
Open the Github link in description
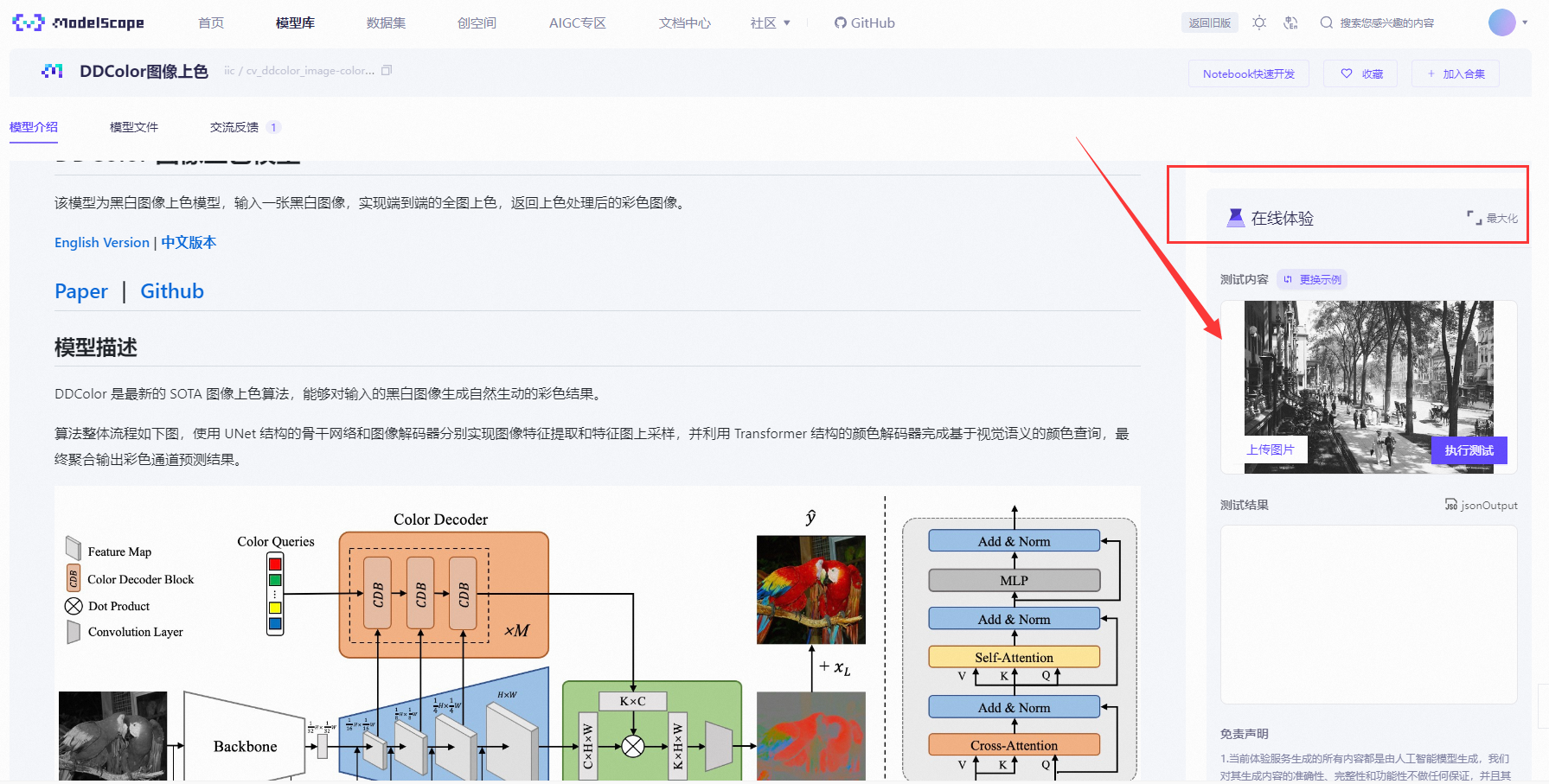[x=172, y=291]
